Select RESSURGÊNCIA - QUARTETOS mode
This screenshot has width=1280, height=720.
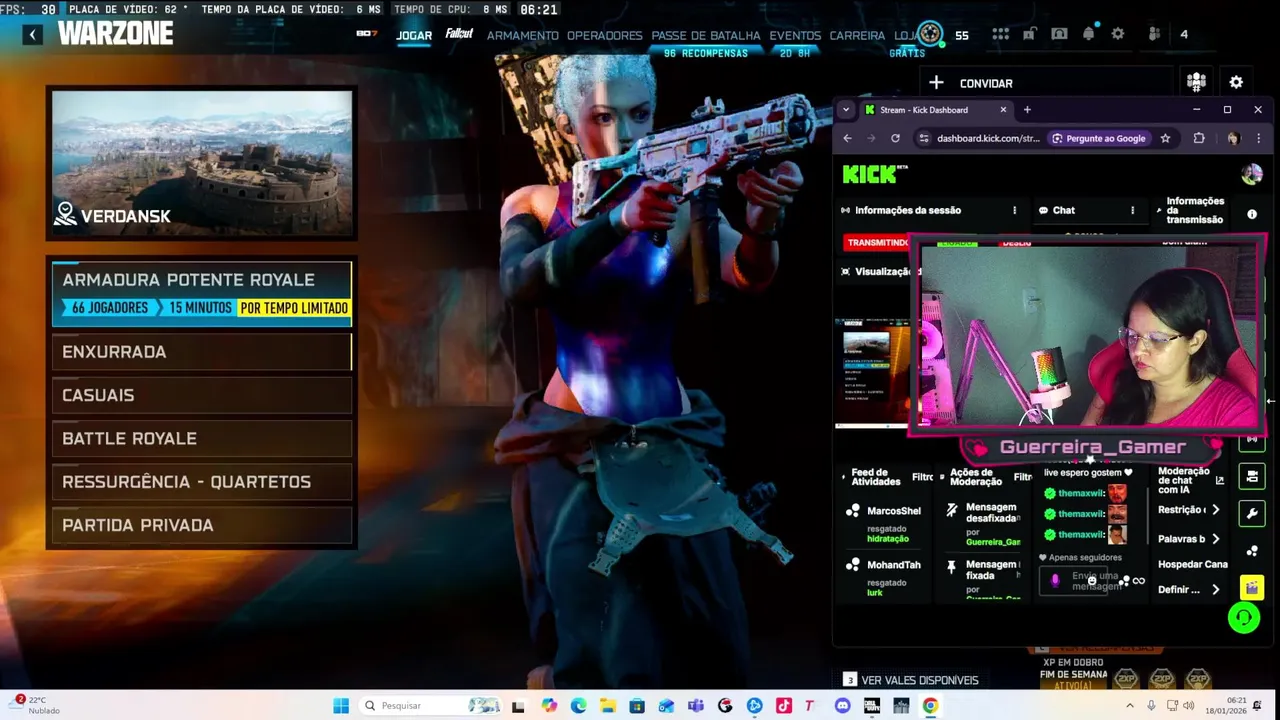click(x=202, y=482)
